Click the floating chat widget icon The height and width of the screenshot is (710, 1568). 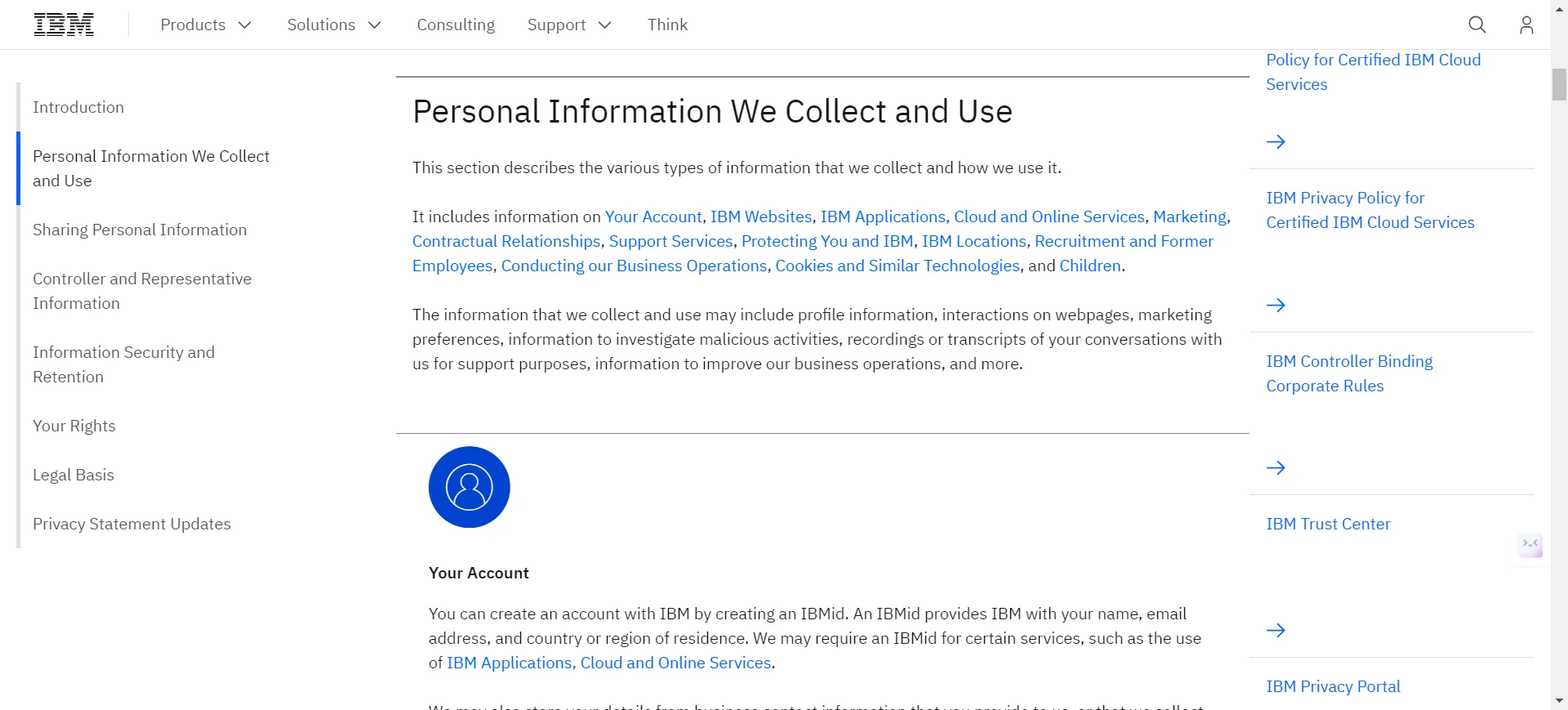click(1530, 544)
